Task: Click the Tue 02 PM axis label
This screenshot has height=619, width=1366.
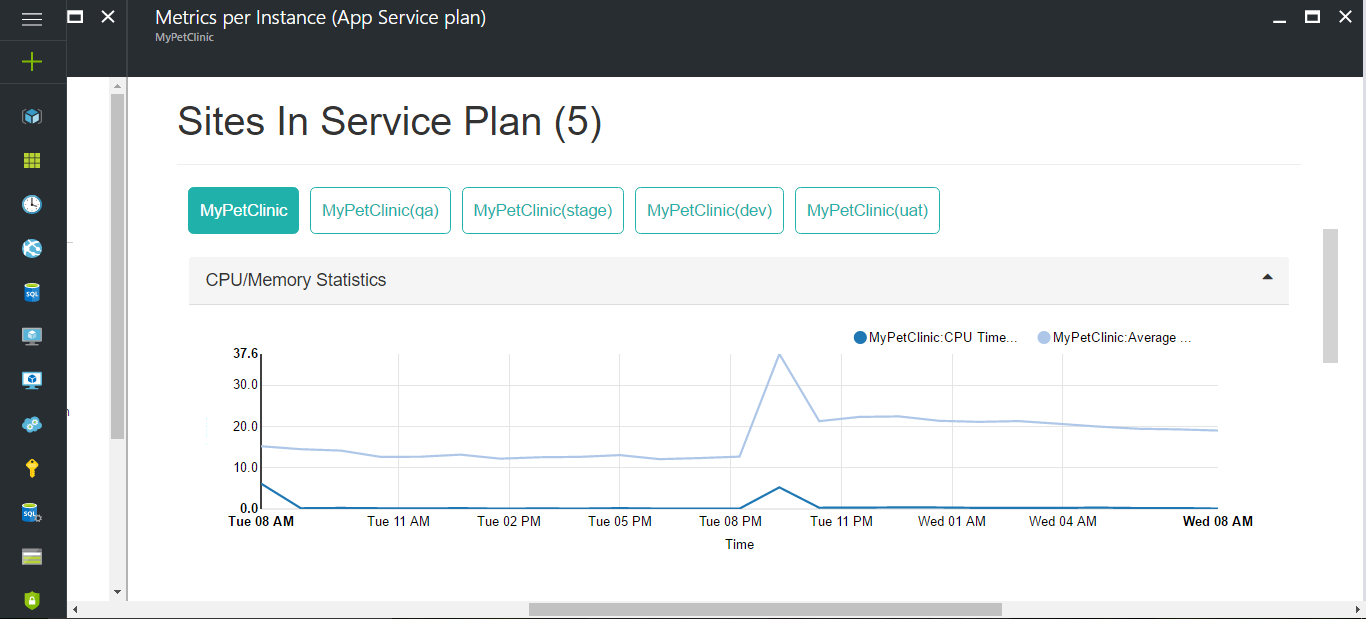Action: 509,521
